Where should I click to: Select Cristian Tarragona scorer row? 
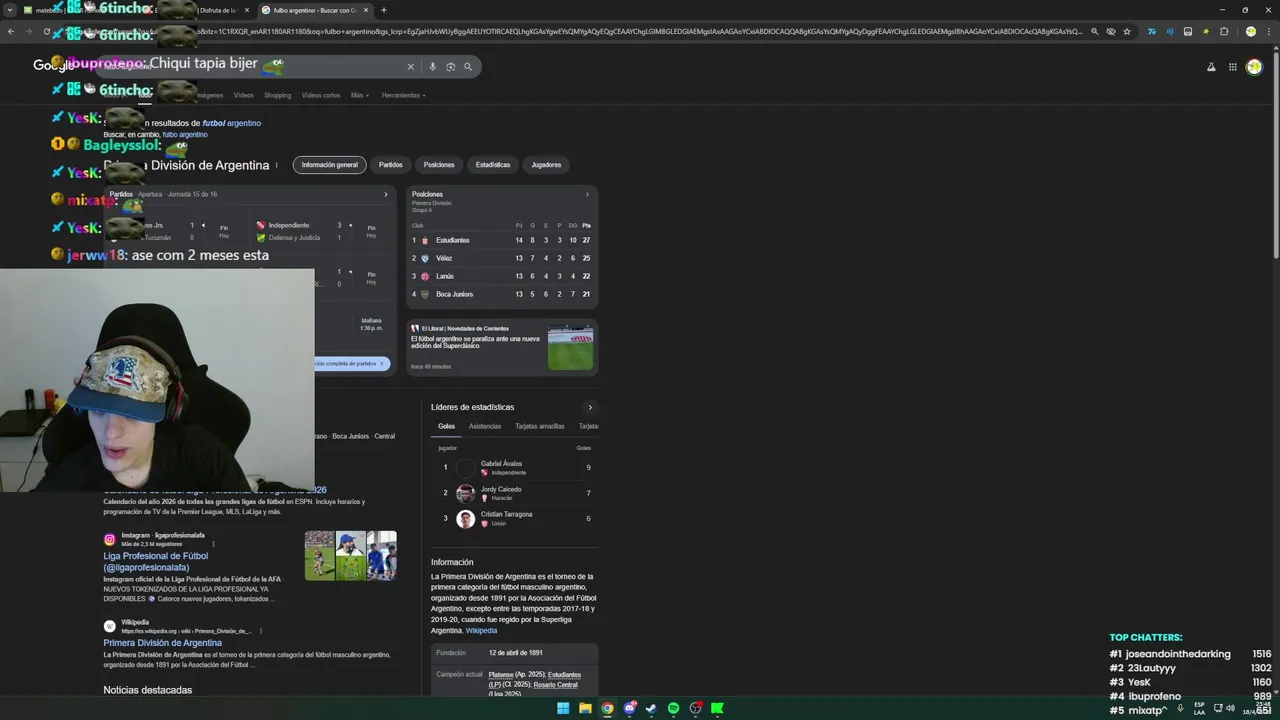(x=516, y=518)
